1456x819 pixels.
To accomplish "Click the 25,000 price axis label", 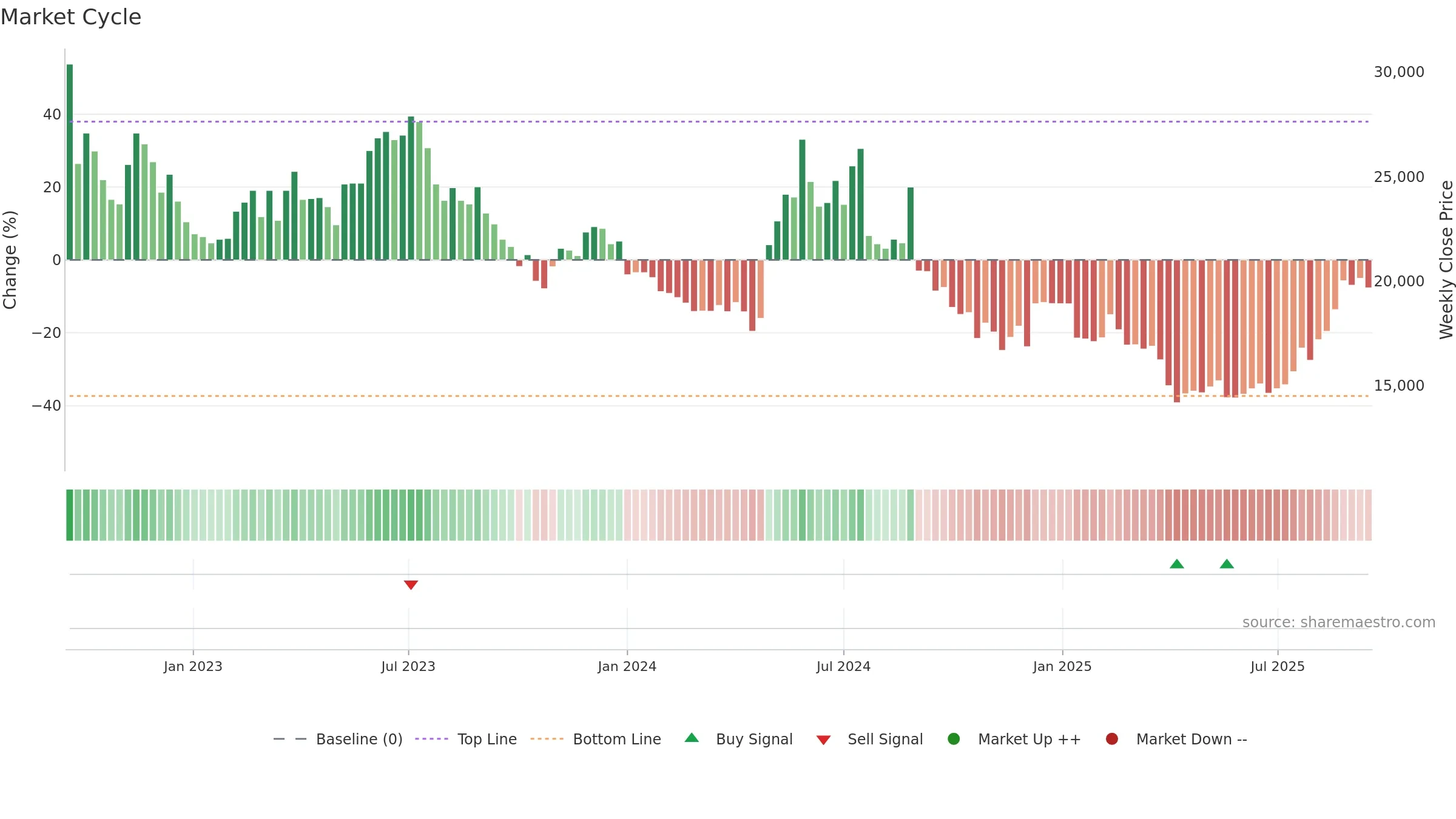I will (1399, 177).
